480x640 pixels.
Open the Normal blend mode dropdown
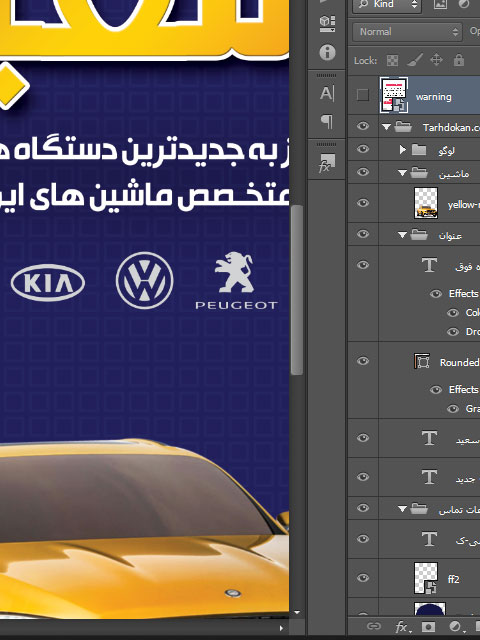pos(407,32)
